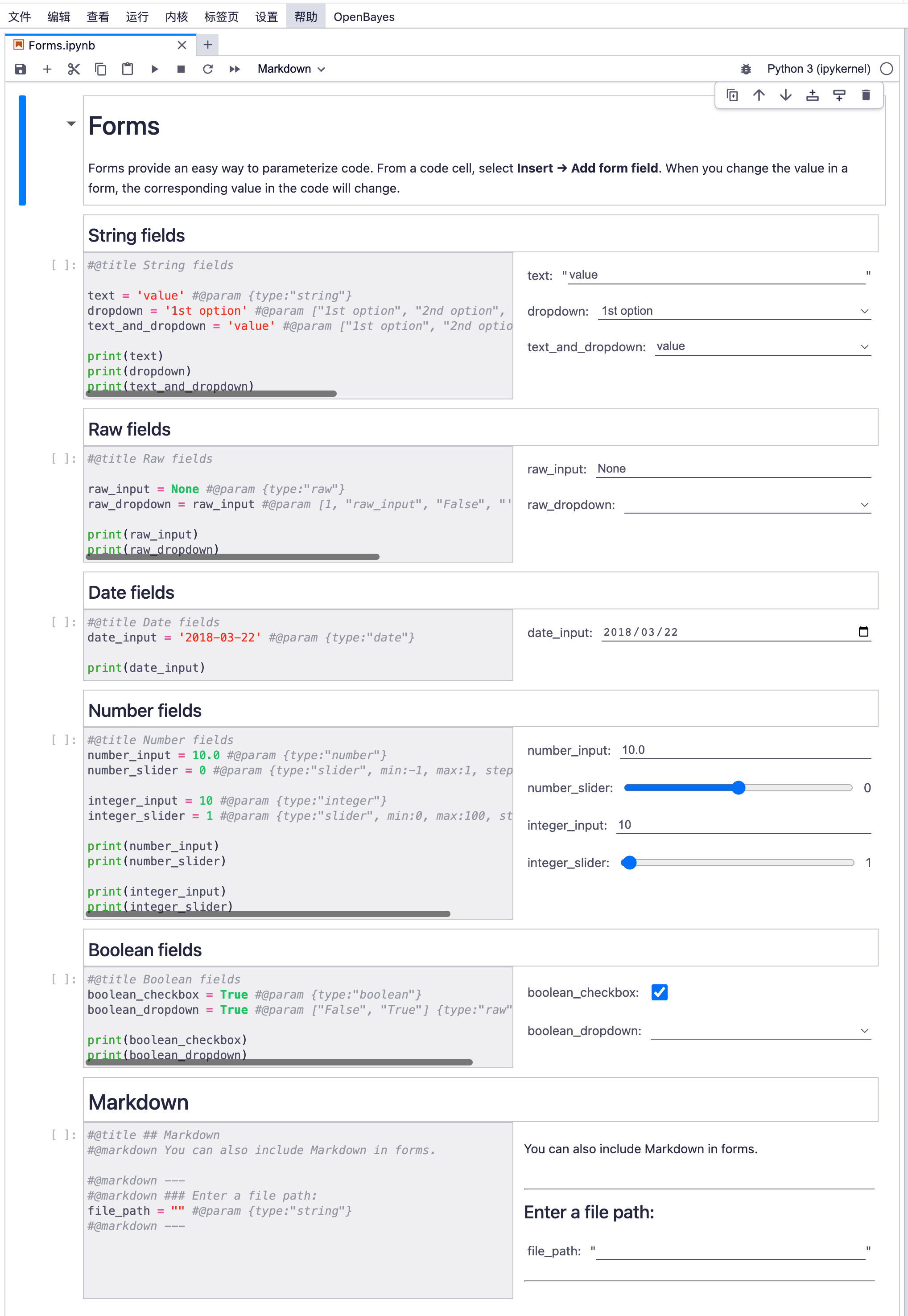This screenshot has width=908, height=1316.
Task: Uncheck the boolean_checkbox checkbox
Action: (659, 992)
